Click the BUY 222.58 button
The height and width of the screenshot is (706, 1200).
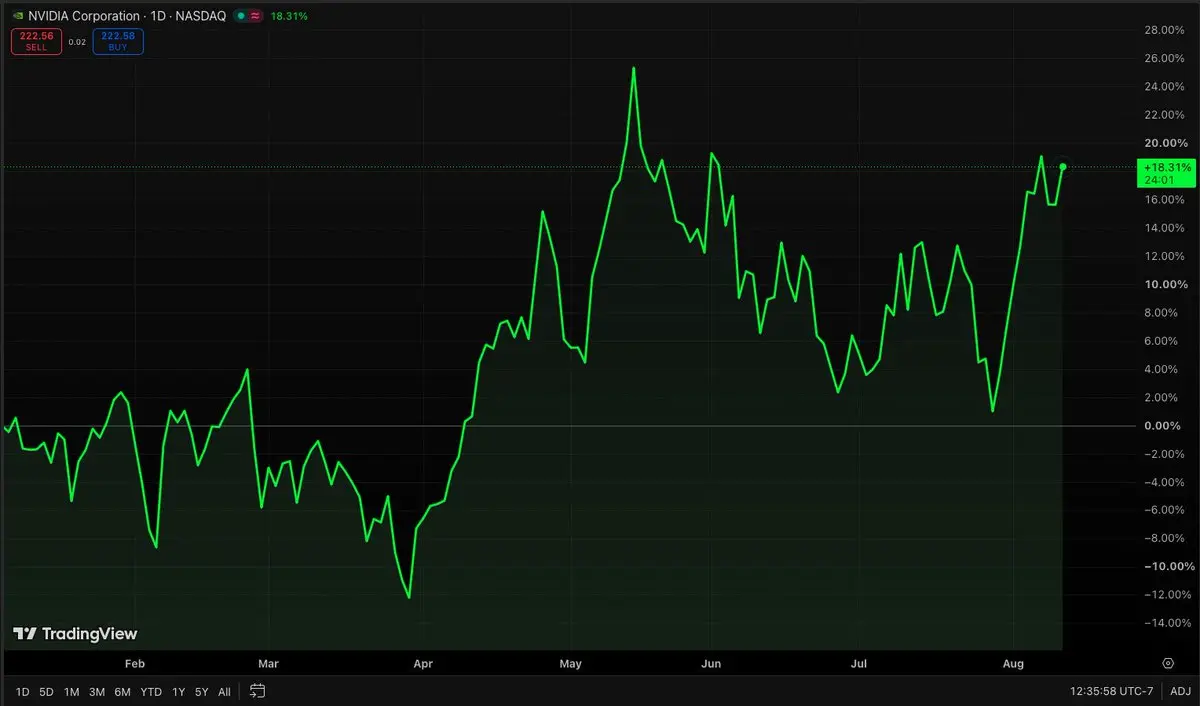click(x=118, y=41)
